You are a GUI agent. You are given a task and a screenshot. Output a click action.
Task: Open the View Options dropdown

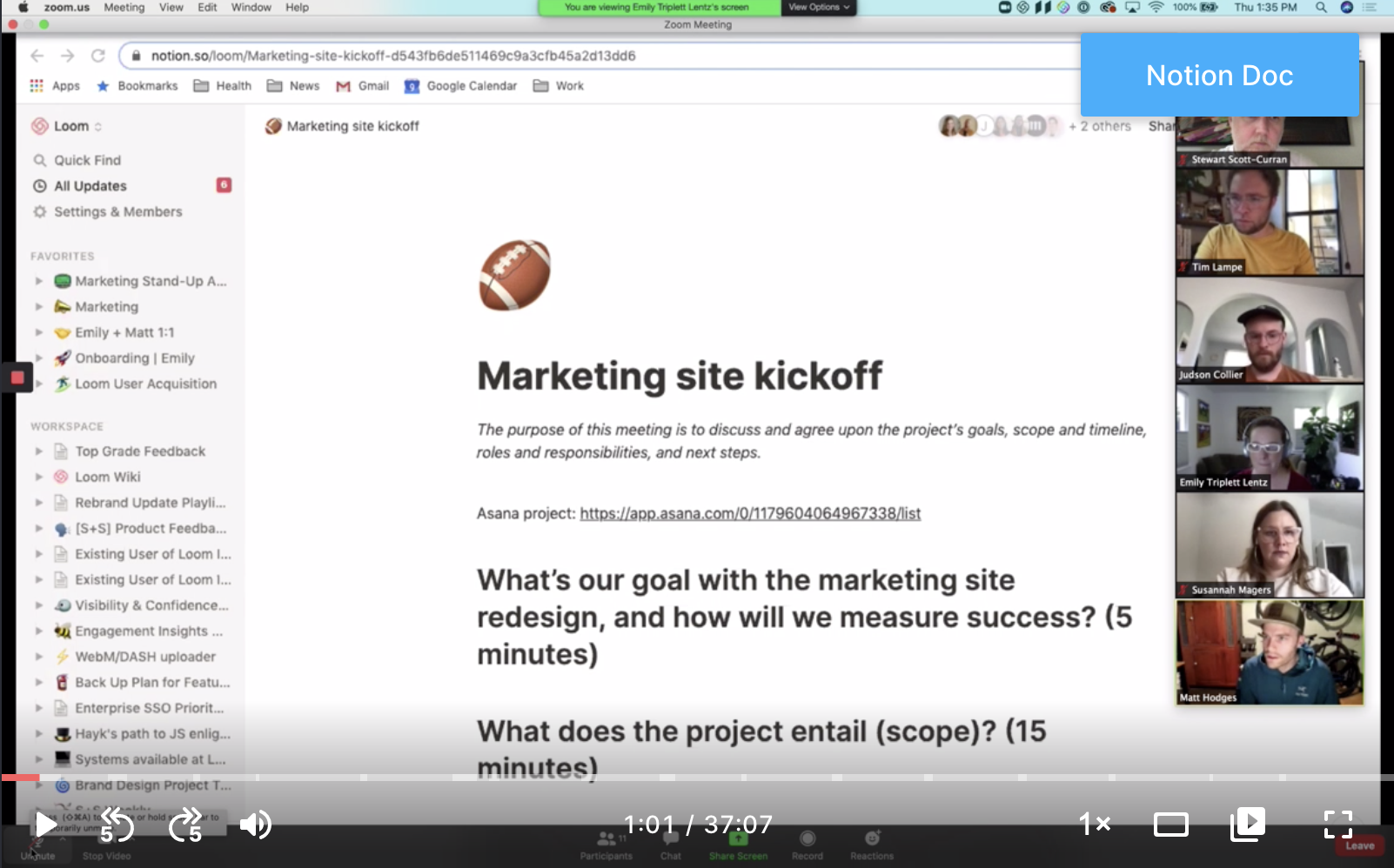coord(819,7)
